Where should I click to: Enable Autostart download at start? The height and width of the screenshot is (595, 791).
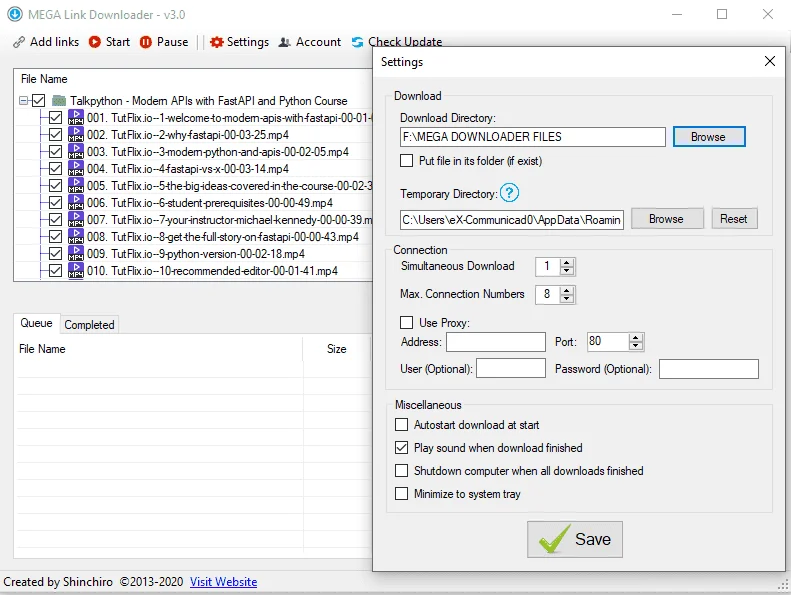pos(402,424)
